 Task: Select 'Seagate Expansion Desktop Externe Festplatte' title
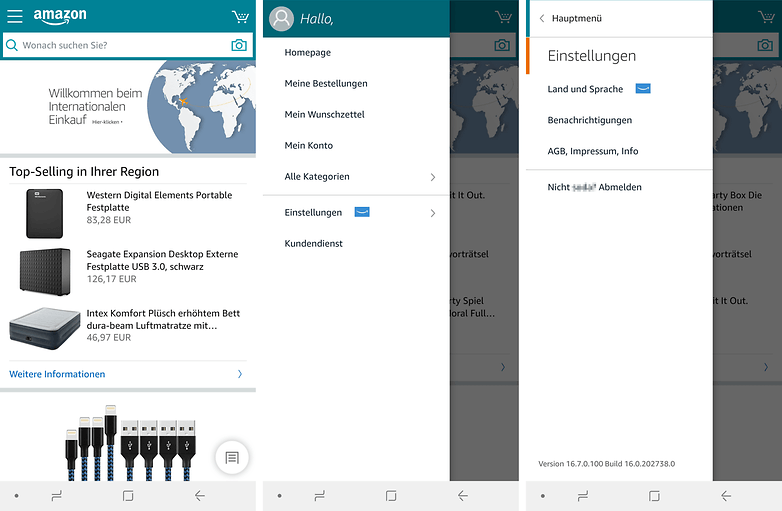[x=162, y=260]
